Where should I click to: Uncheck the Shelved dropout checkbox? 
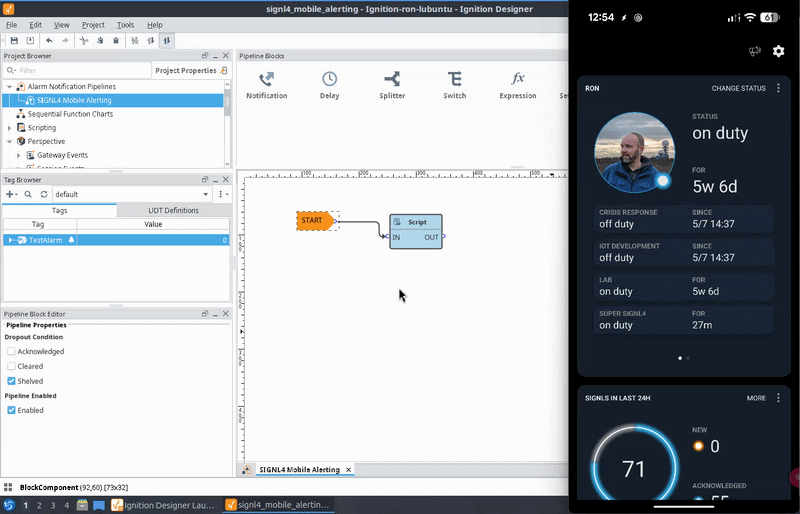(x=11, y=381)
